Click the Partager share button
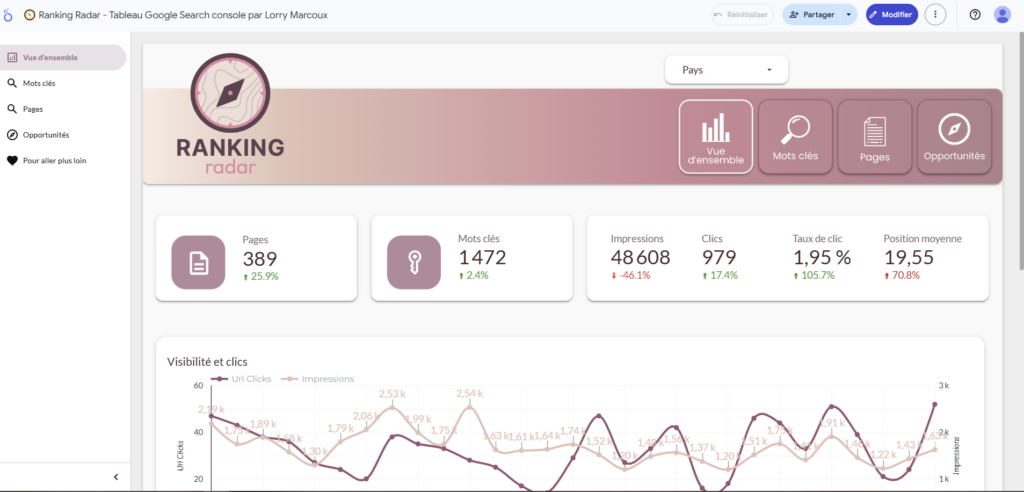Image resolution: width=1024 pixels, height=492 pixels. tap(811, 15)
